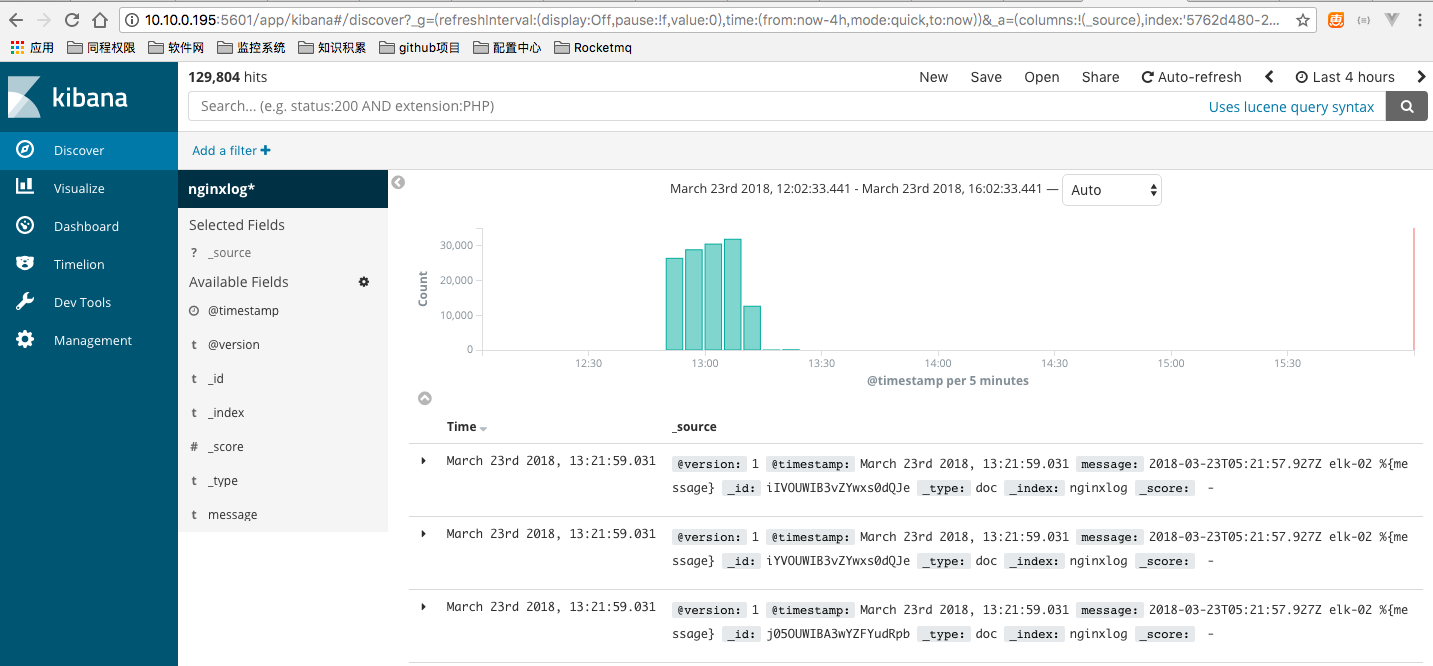
Task: Open Timelion mask icon
Action: coord(25,263)
